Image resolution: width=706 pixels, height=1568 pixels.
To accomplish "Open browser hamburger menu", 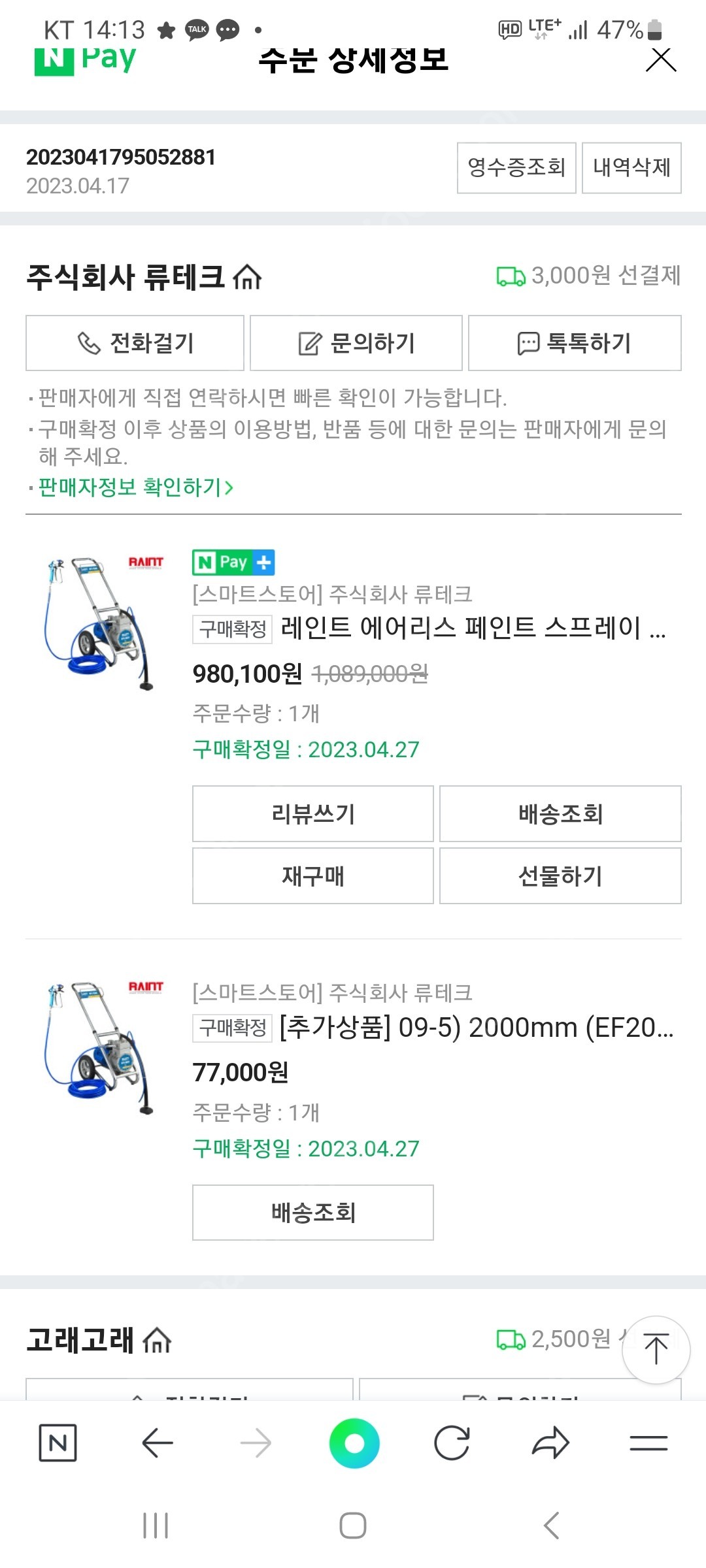I will (648, 1443).
